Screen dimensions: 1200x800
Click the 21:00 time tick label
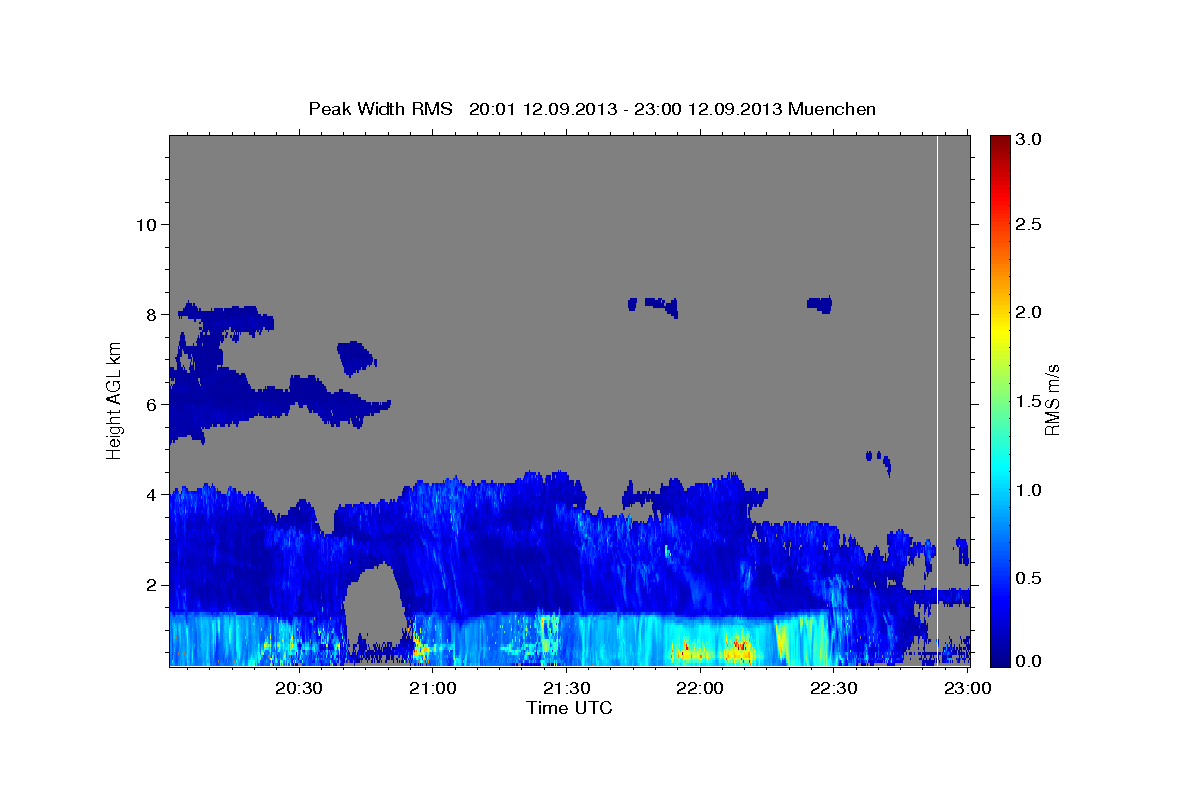tap(433, 689)
